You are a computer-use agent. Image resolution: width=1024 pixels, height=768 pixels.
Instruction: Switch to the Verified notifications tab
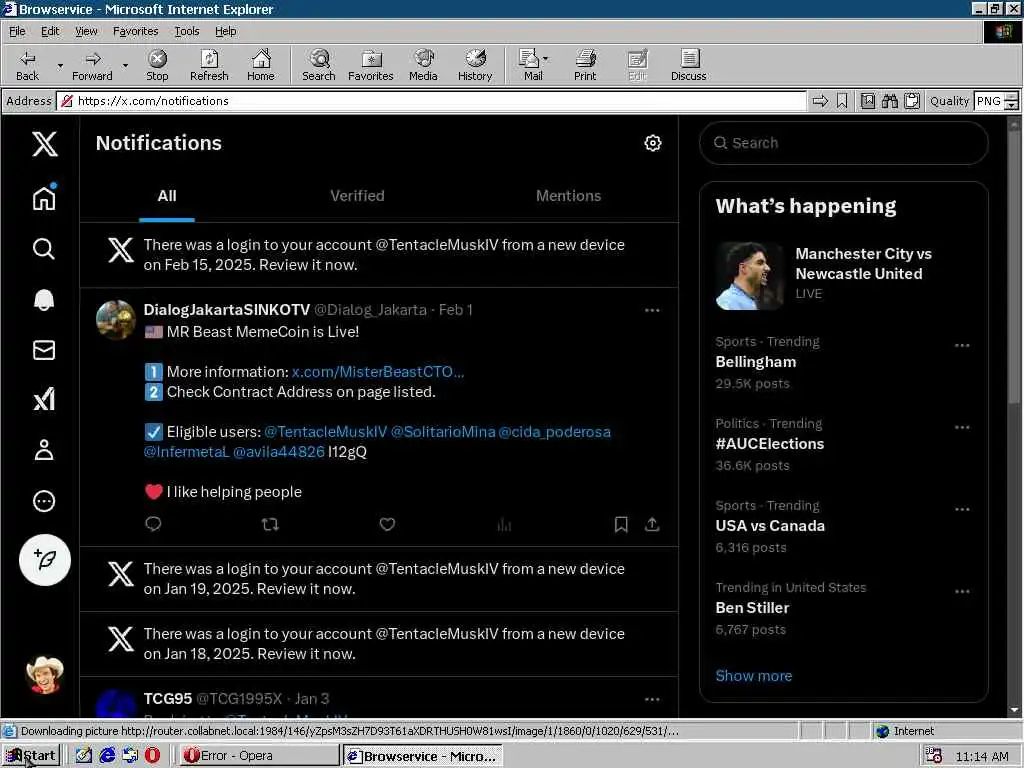(357, 196)
